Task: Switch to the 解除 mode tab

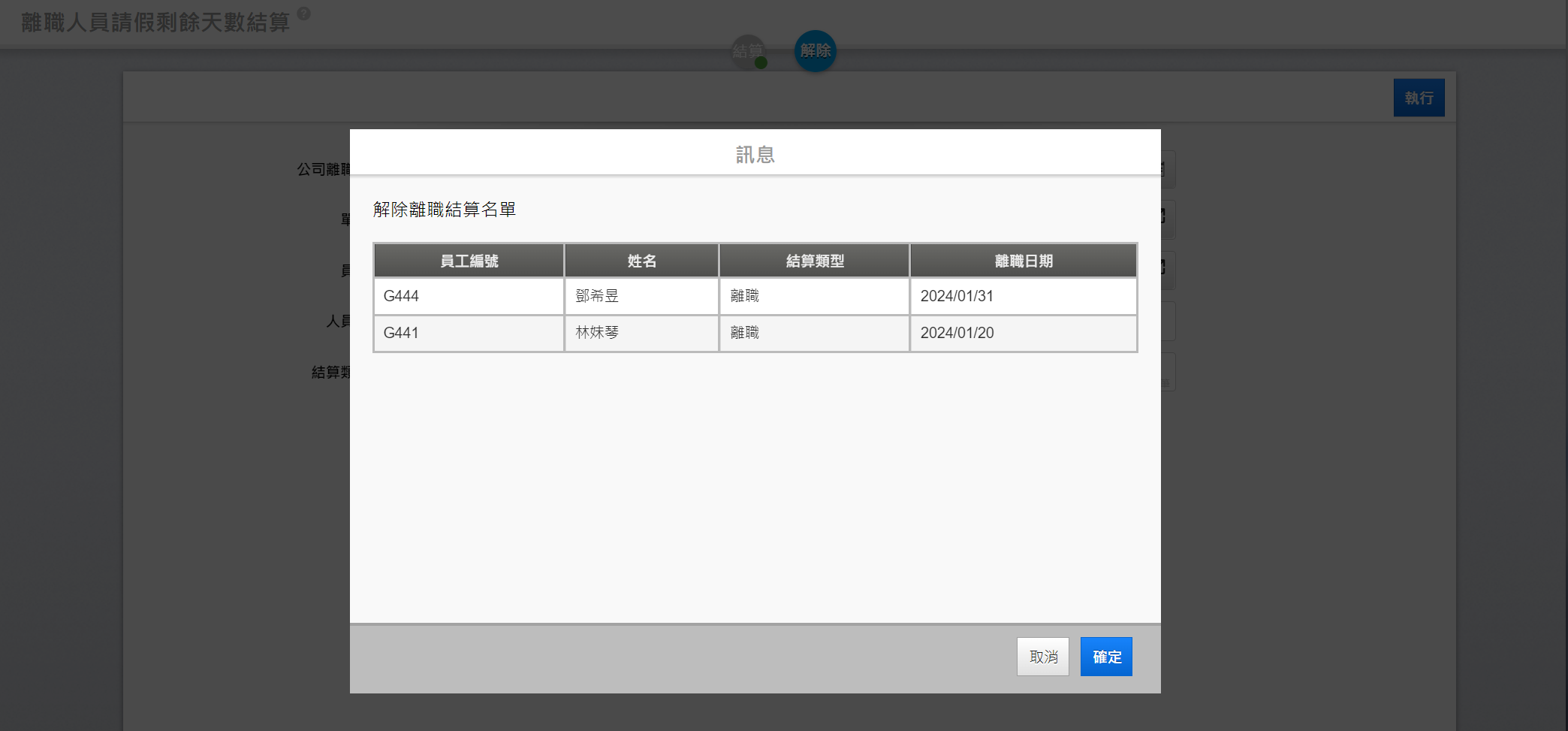Action: 815,51
